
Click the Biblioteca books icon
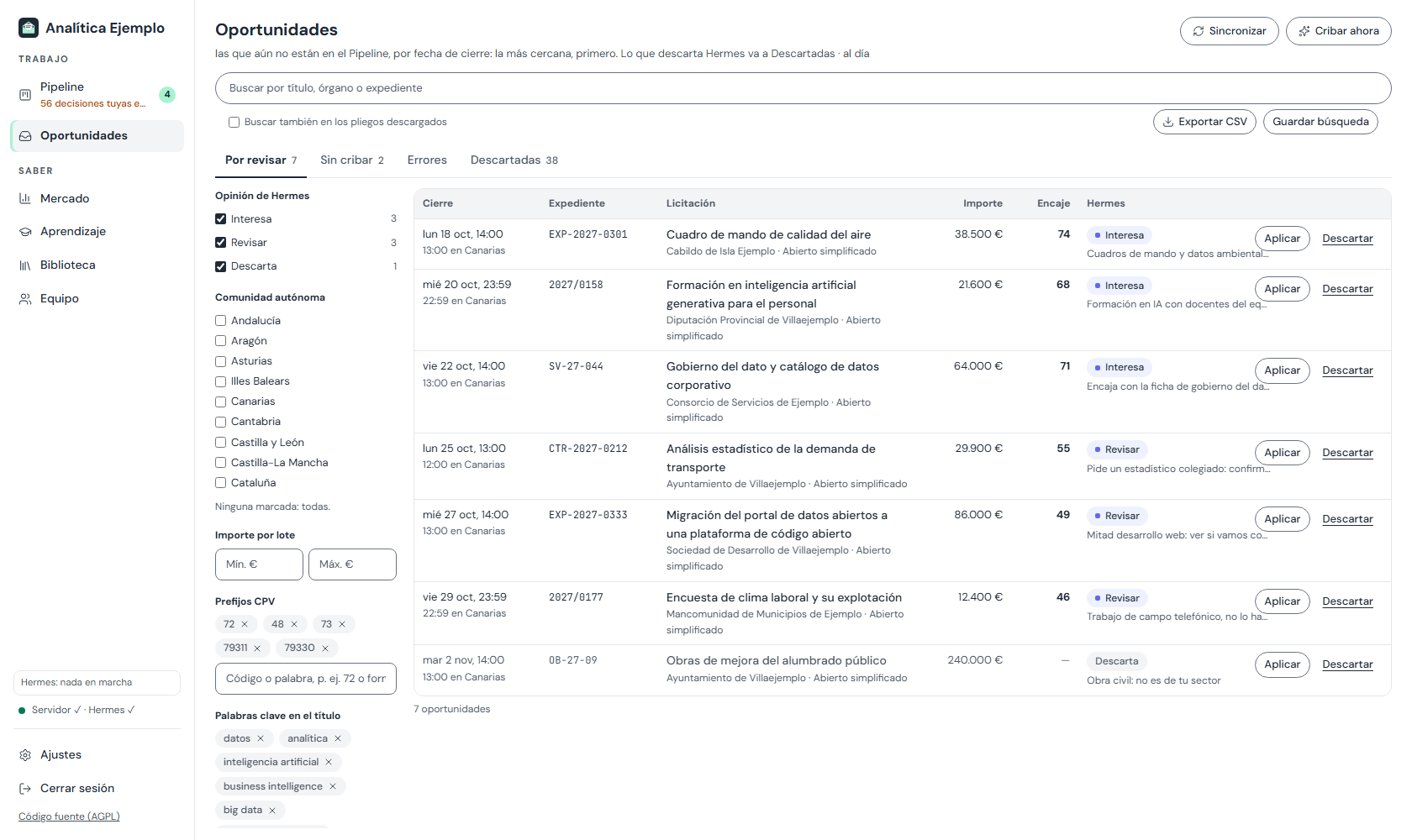25,265
